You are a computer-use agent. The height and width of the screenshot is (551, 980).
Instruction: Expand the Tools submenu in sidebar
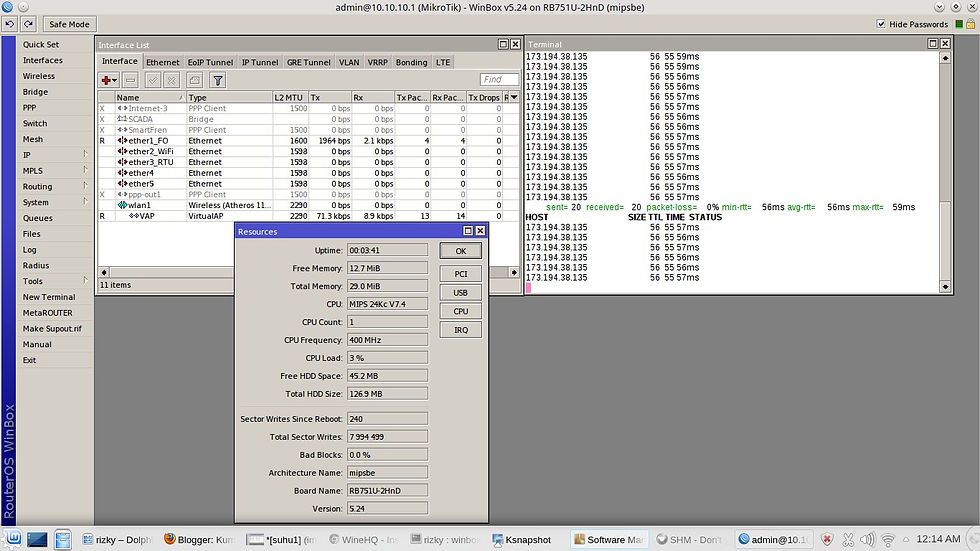54,281
